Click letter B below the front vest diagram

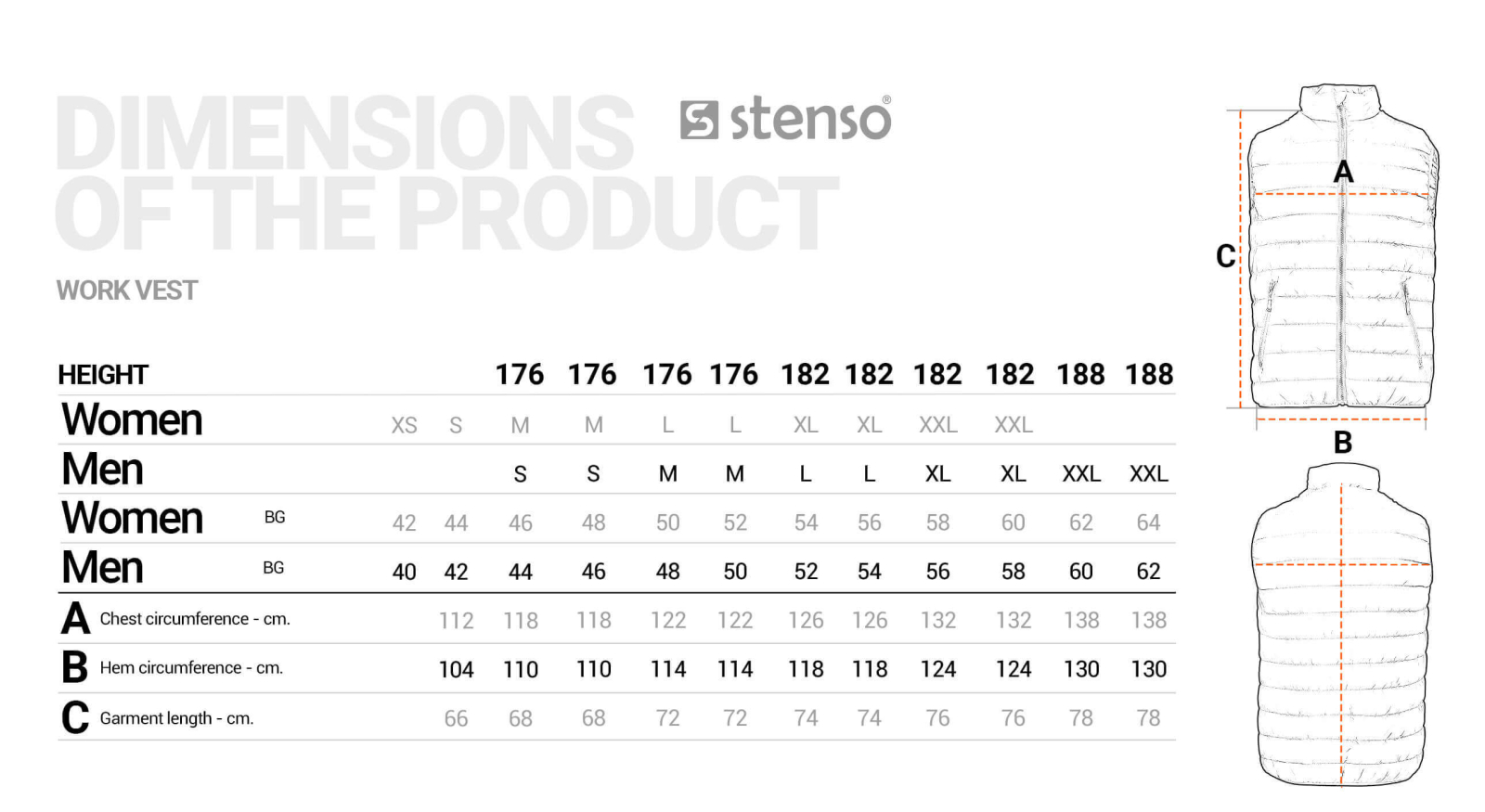click(x=1342, y=443)
